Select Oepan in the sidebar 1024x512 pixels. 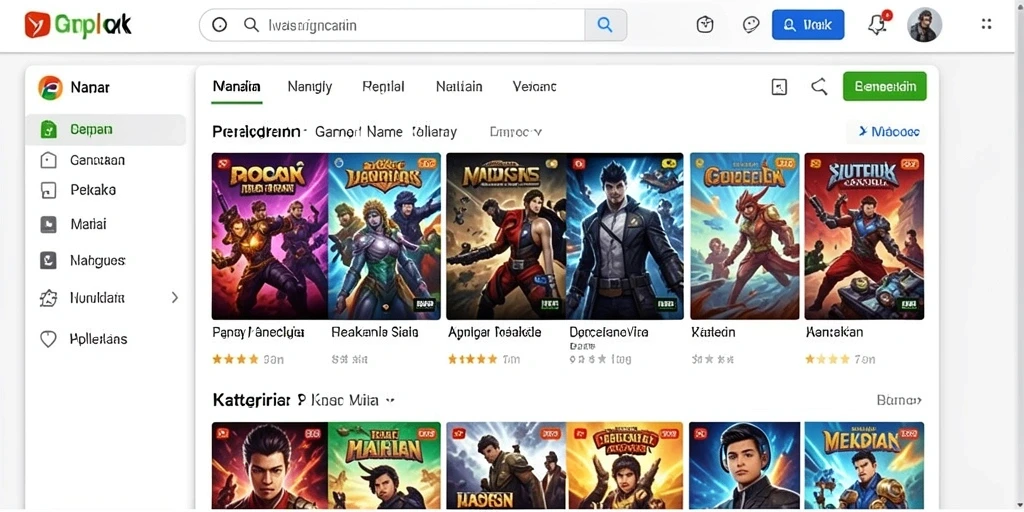point(106,129)
